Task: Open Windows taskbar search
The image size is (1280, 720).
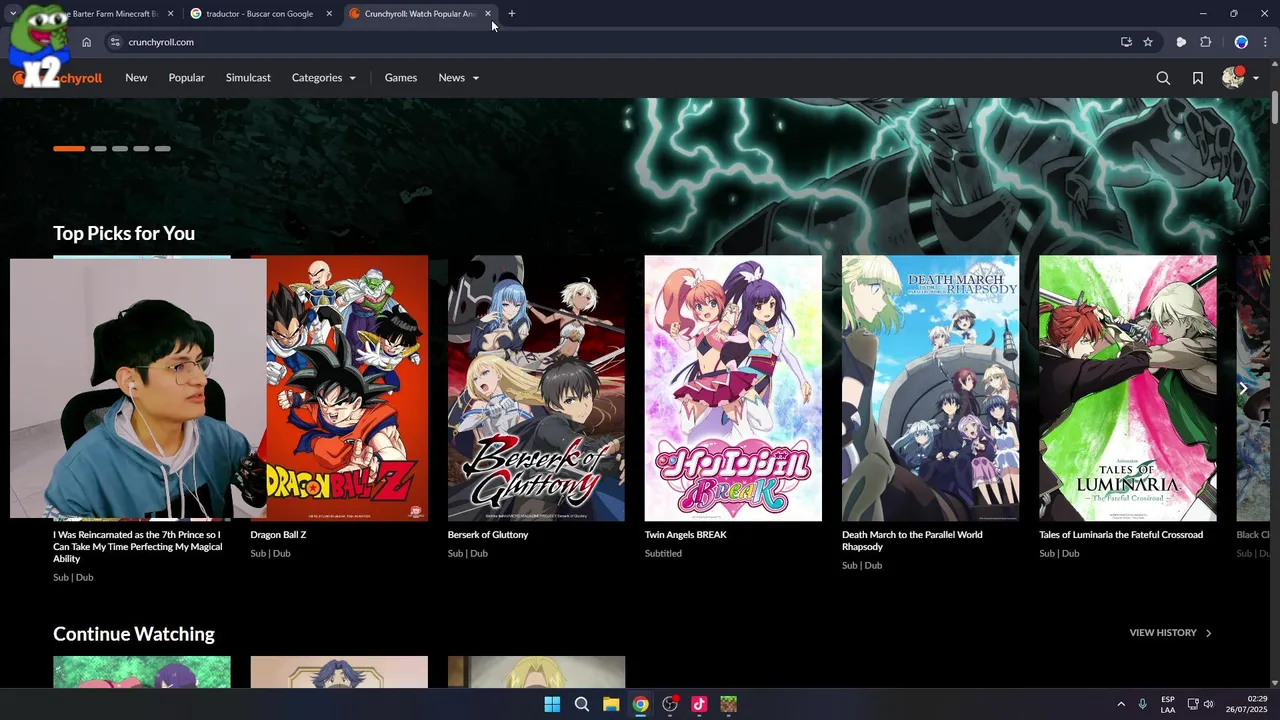Action: (581, 705)
